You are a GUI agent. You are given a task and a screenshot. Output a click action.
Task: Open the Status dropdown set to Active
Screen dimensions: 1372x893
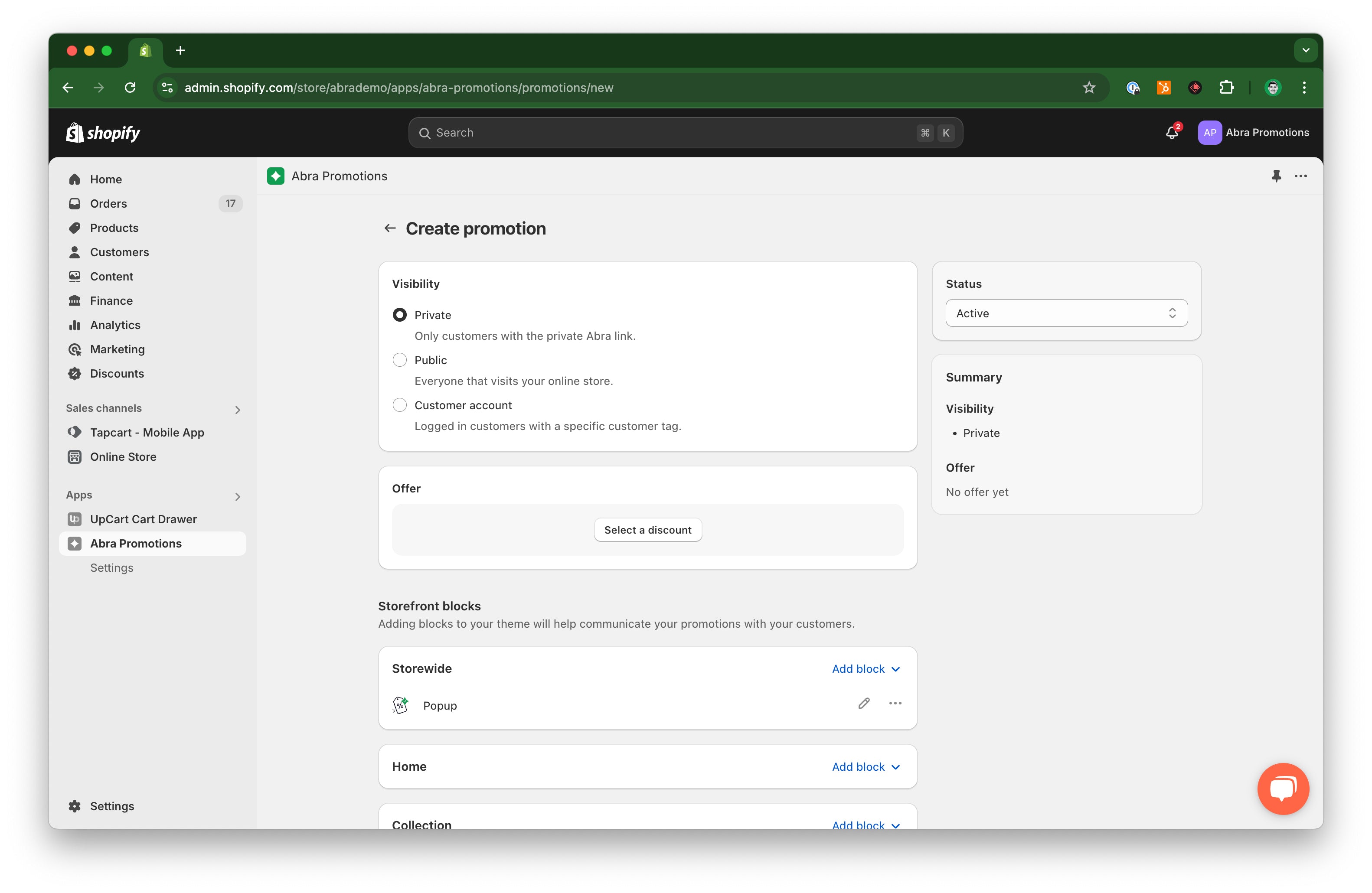point(1066,313)
